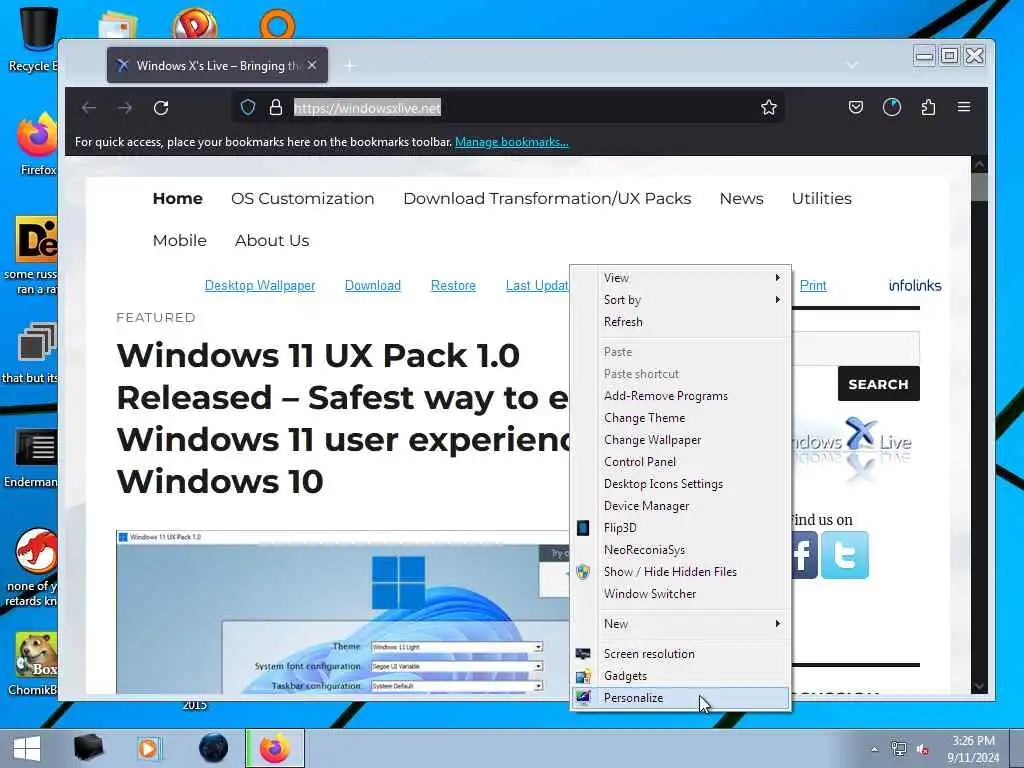The width and height of the screenshot is (1024, 768).
Task: Open the About Us navigation item
Action: 272,240
